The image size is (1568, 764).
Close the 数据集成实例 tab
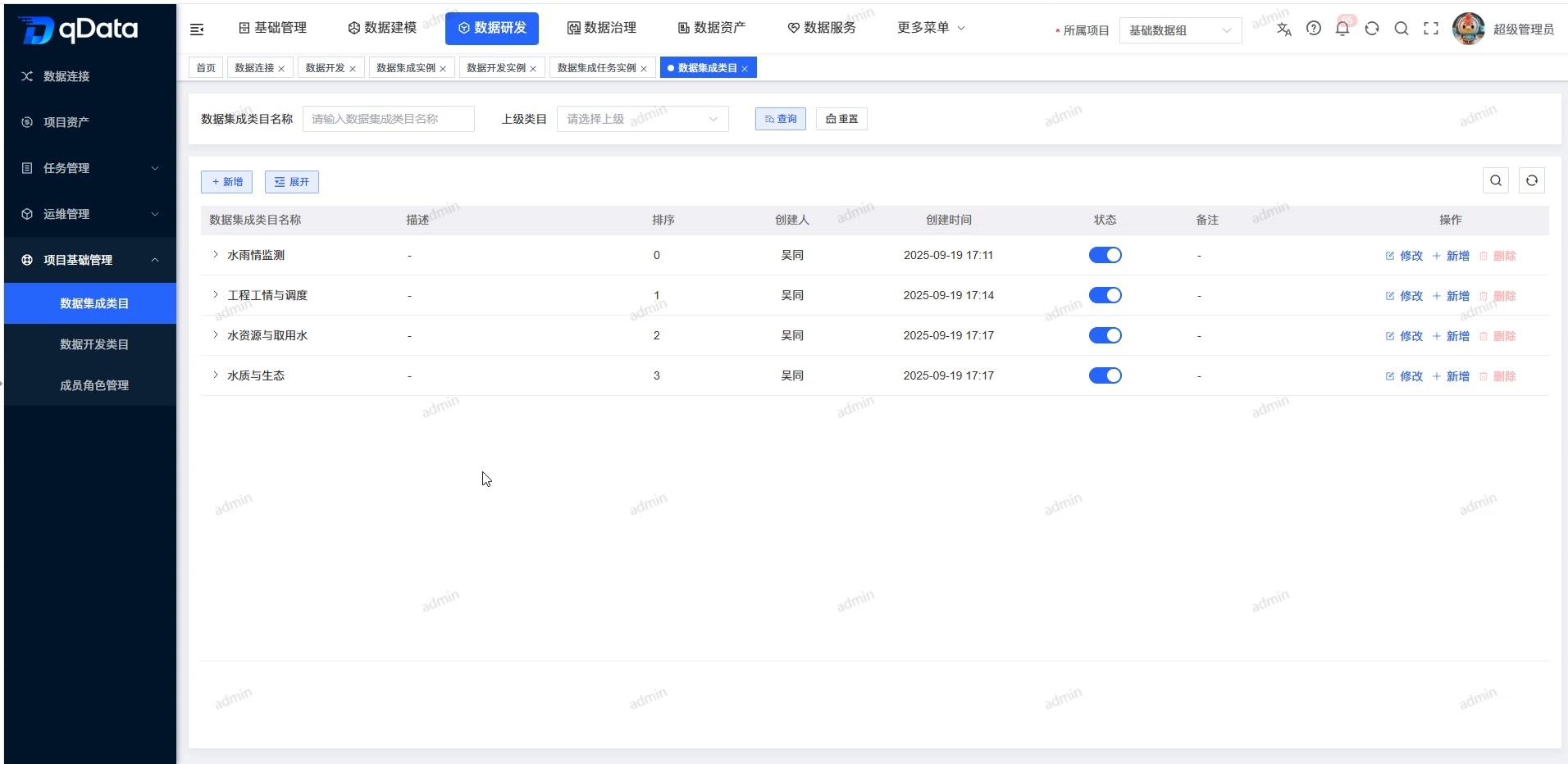(x=443, y=69)
